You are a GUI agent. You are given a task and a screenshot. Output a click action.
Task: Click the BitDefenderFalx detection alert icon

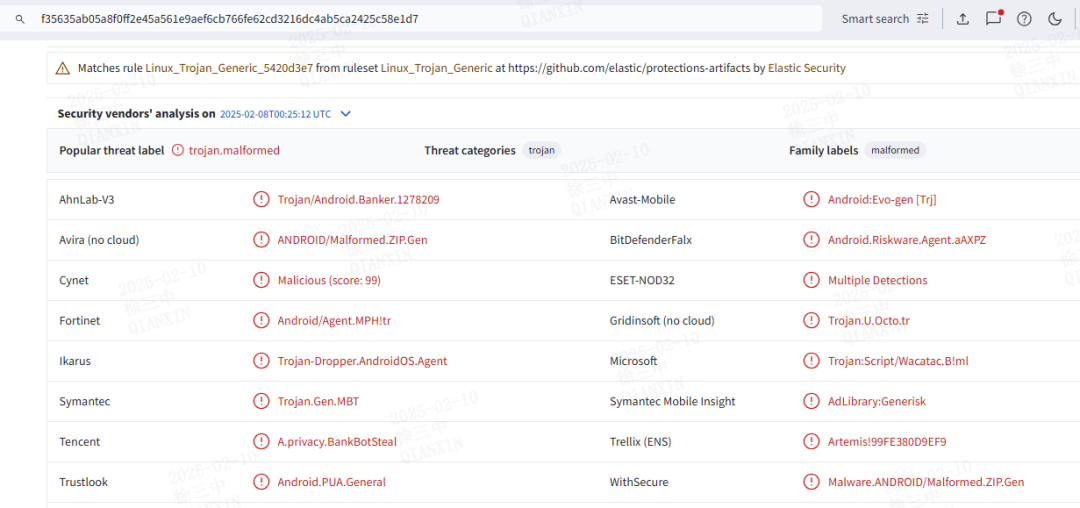point(811,240)
